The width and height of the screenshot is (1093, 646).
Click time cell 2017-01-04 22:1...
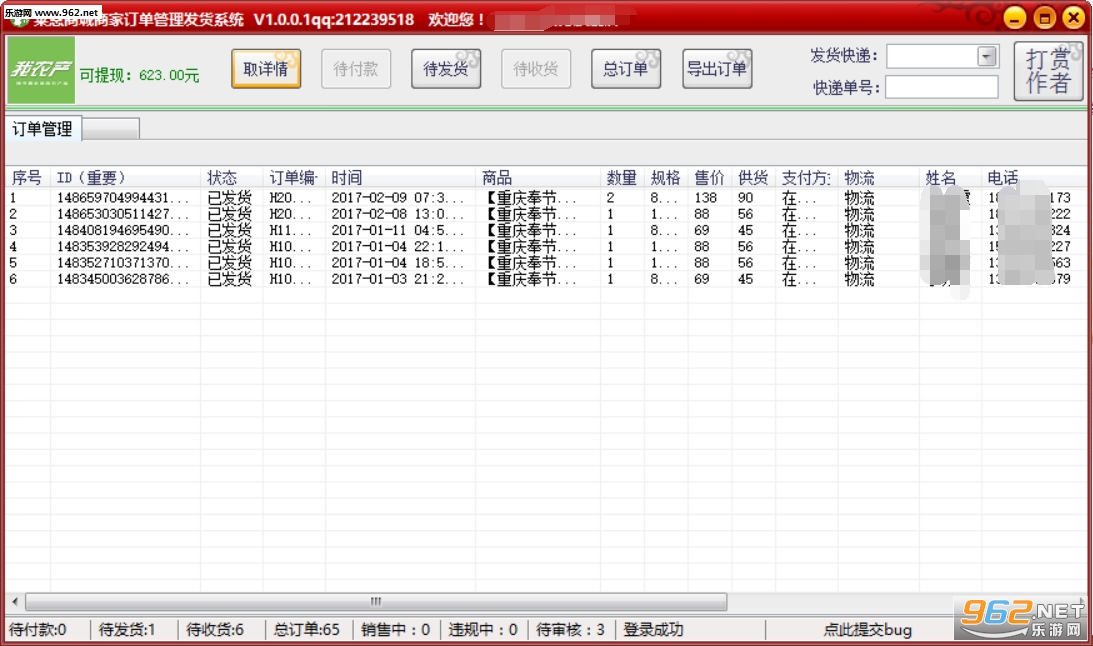(397, 247)
